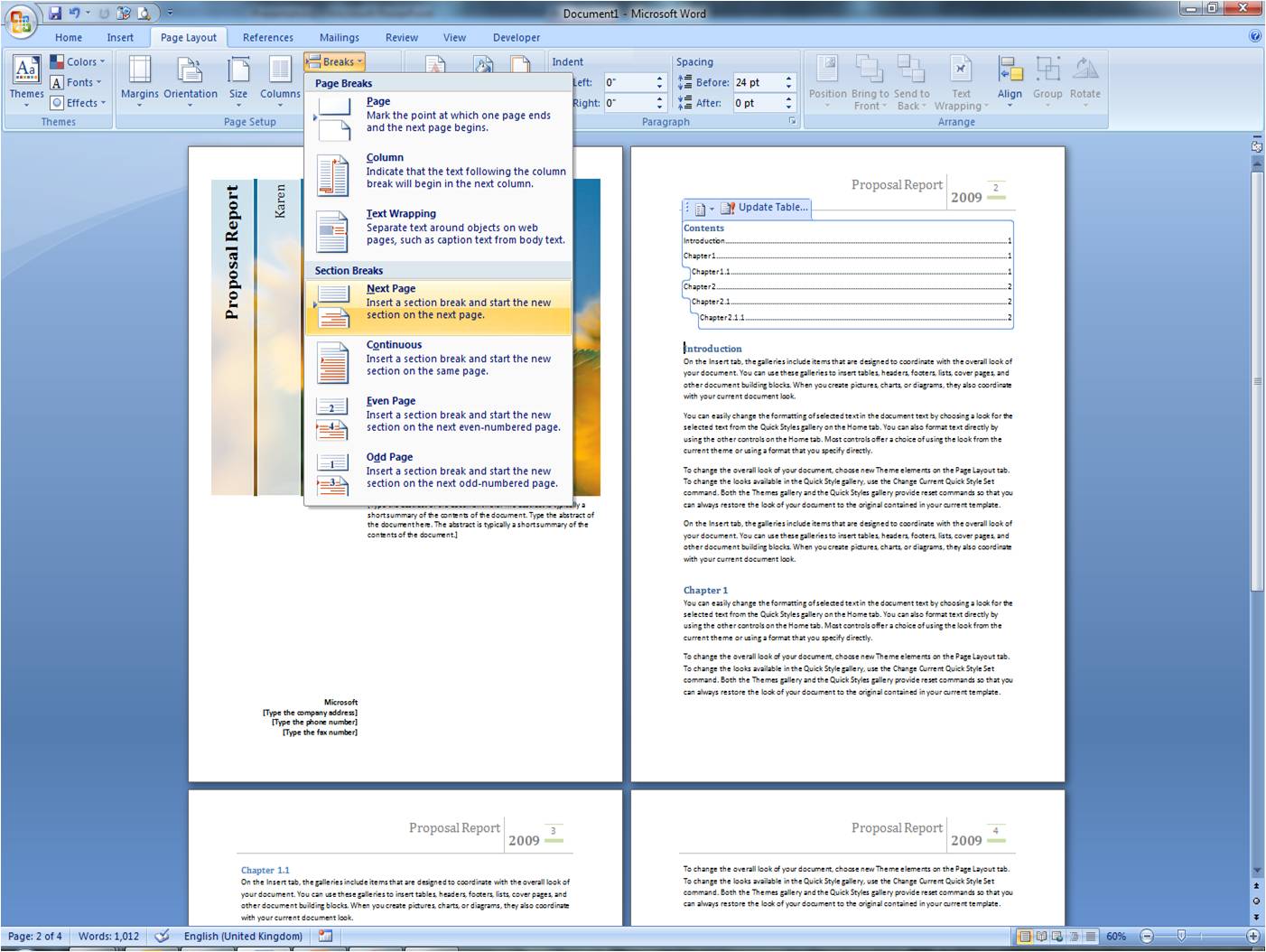Open the Colors dropdown in Themes group
This screenshot has width=1266, height=952.
79,61
